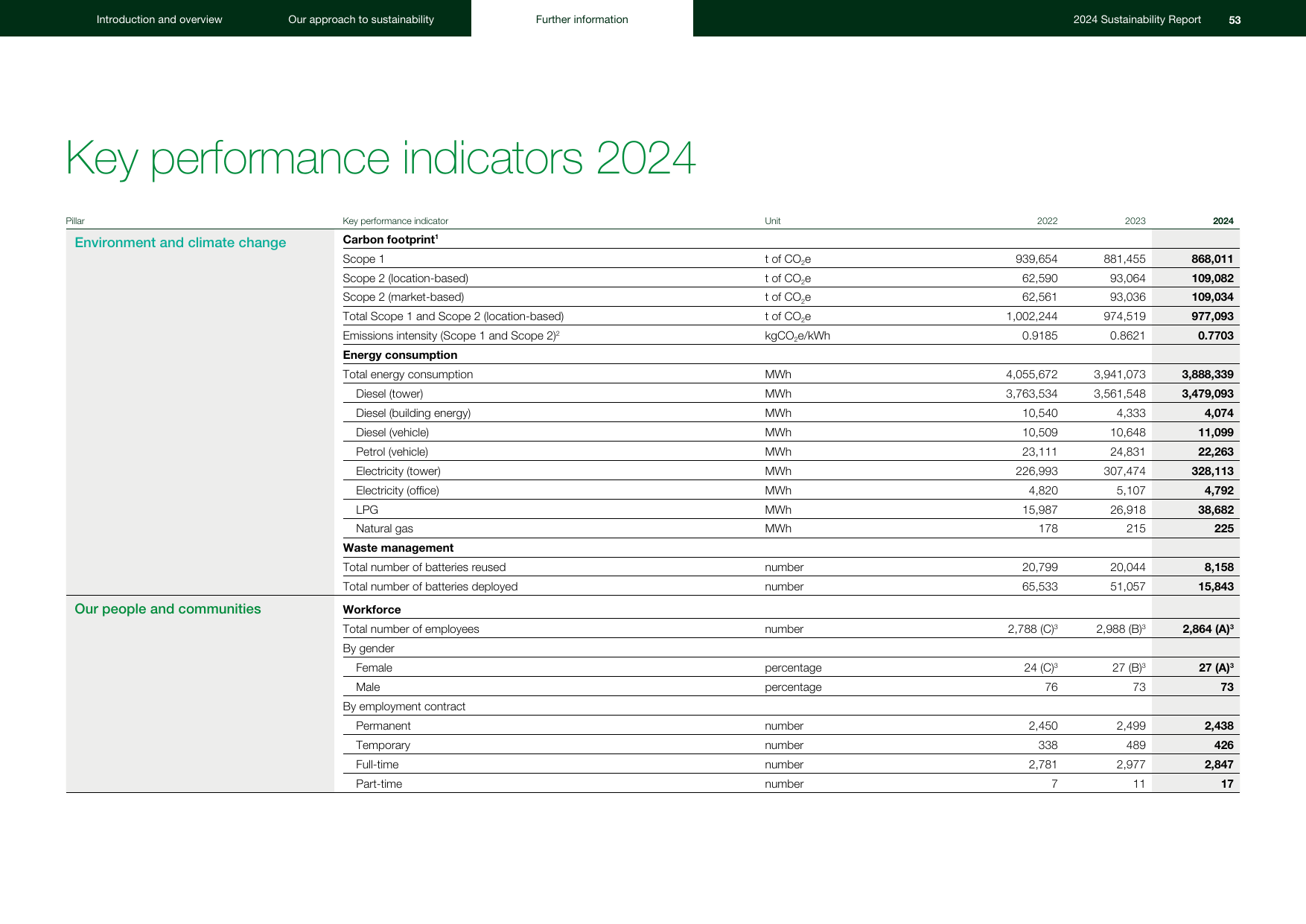Click the Key performance indicators 2024 heading
This screenshot has width=1306, height=924.
pyautogui.click(x=380, y=158)
